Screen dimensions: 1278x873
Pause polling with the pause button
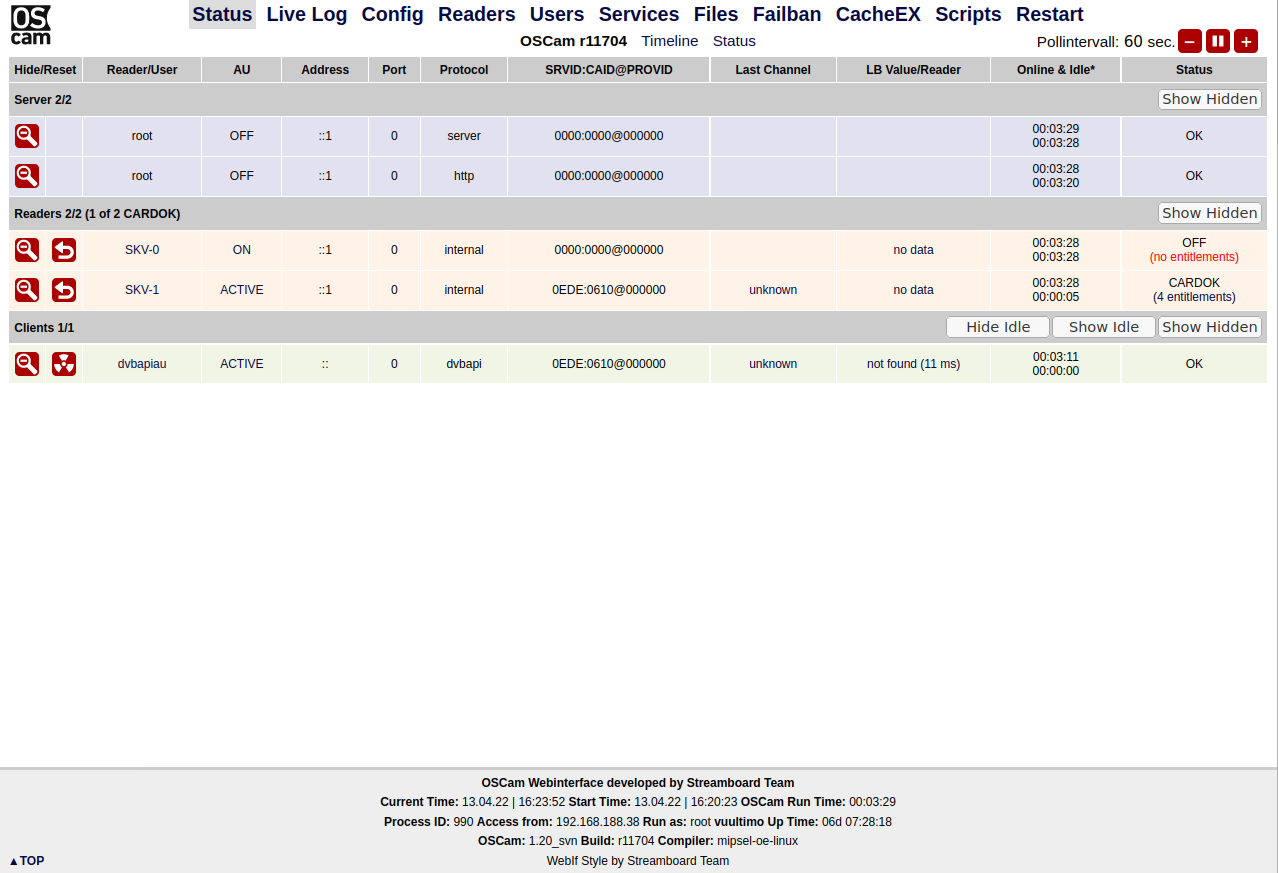point(1218,41)
